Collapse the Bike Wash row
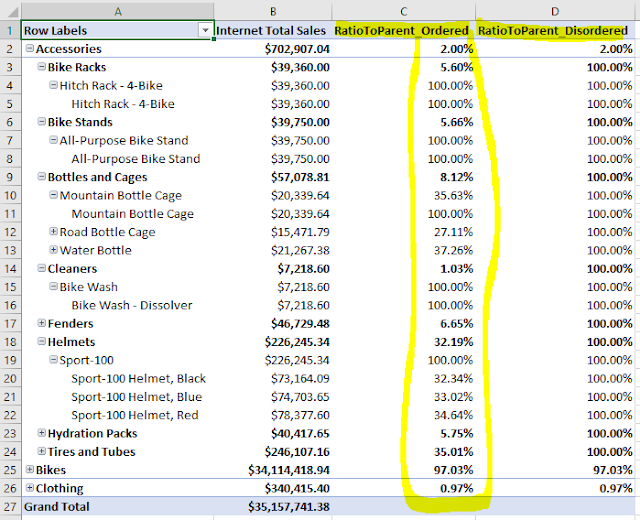This screenshot has width=640, height=520. pos(53,286)
